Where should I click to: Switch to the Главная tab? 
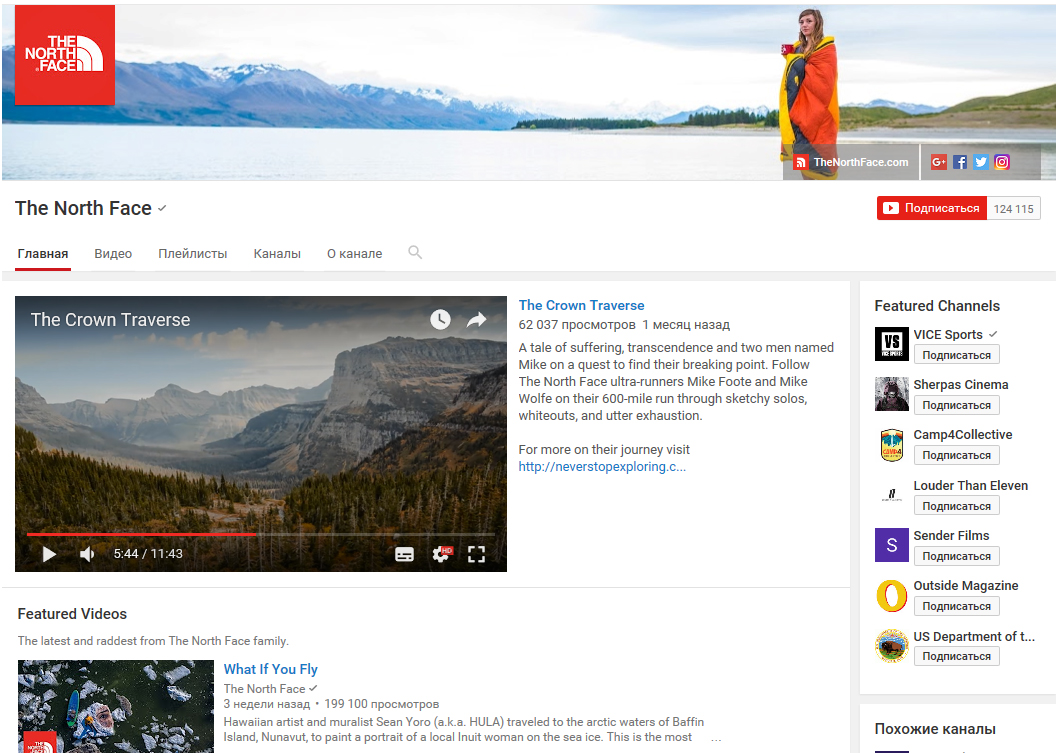click(43, 254)
